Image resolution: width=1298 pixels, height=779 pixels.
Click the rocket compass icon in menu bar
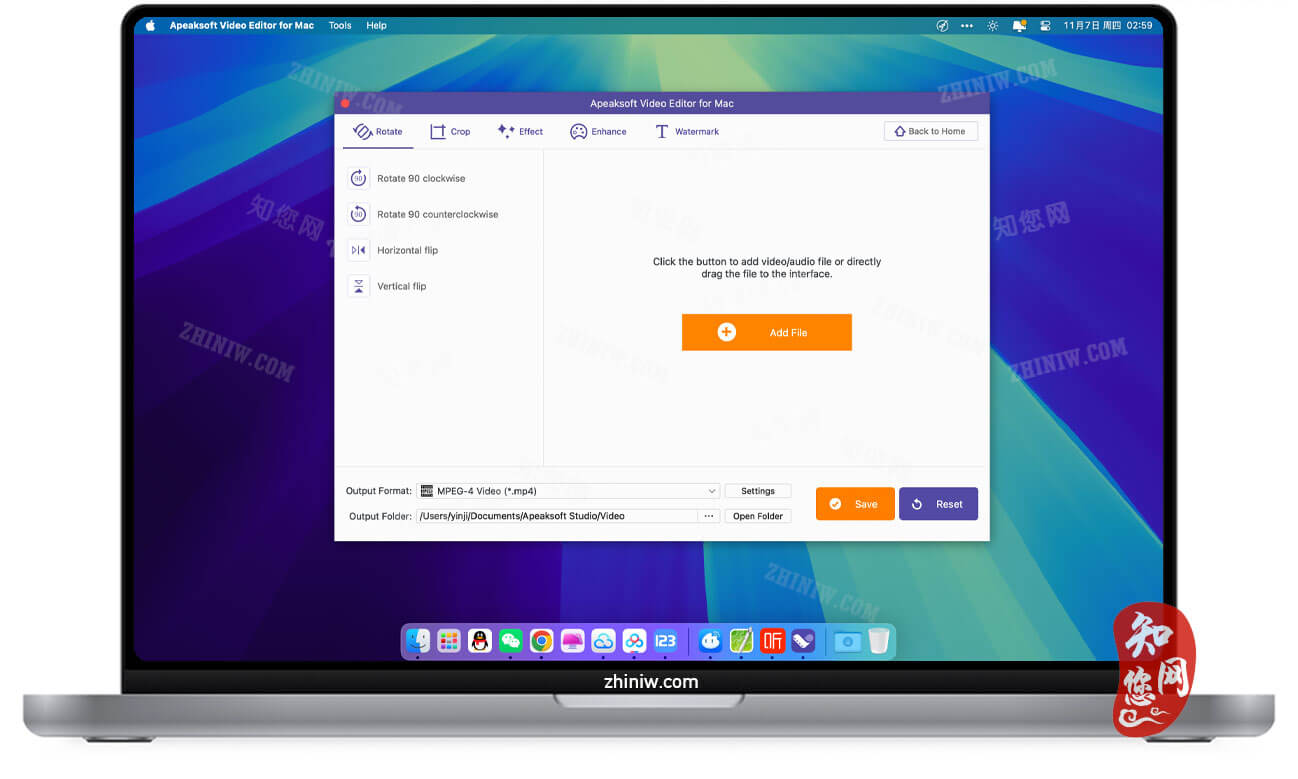[942, 25]
